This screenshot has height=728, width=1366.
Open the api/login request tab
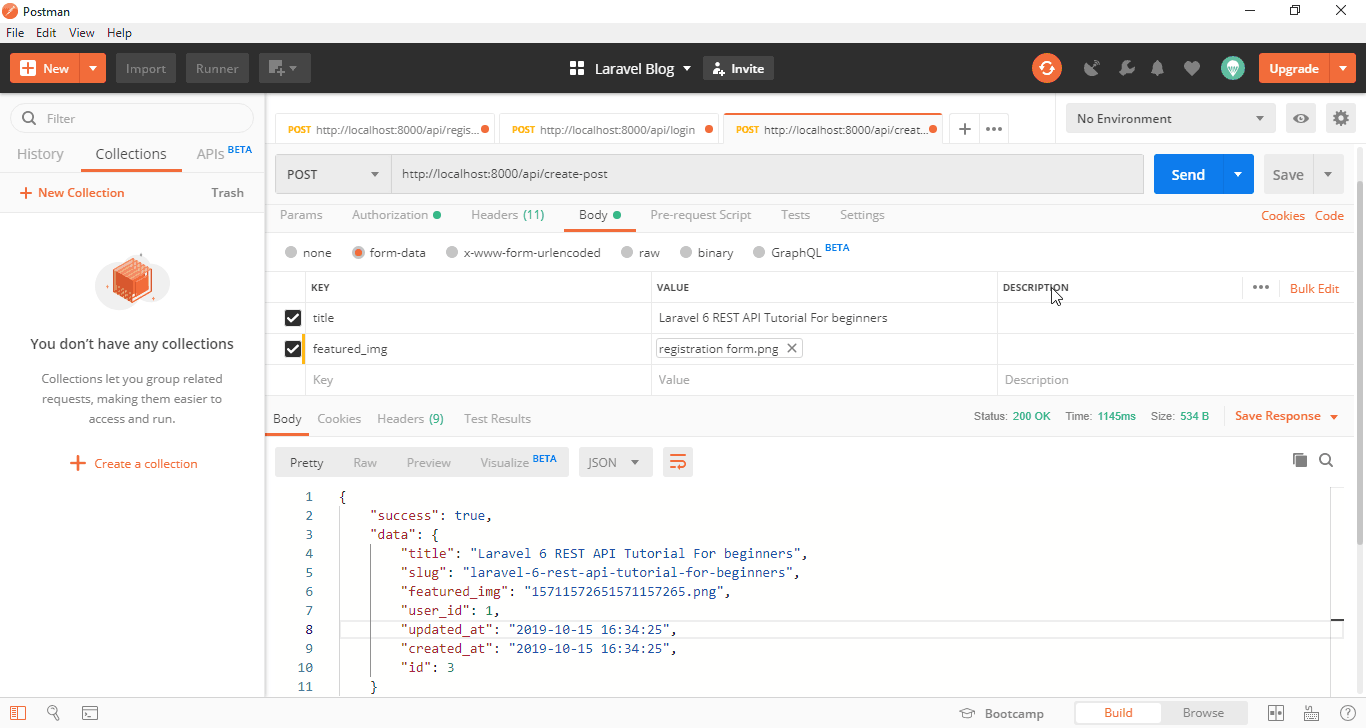tap(609, 129)
